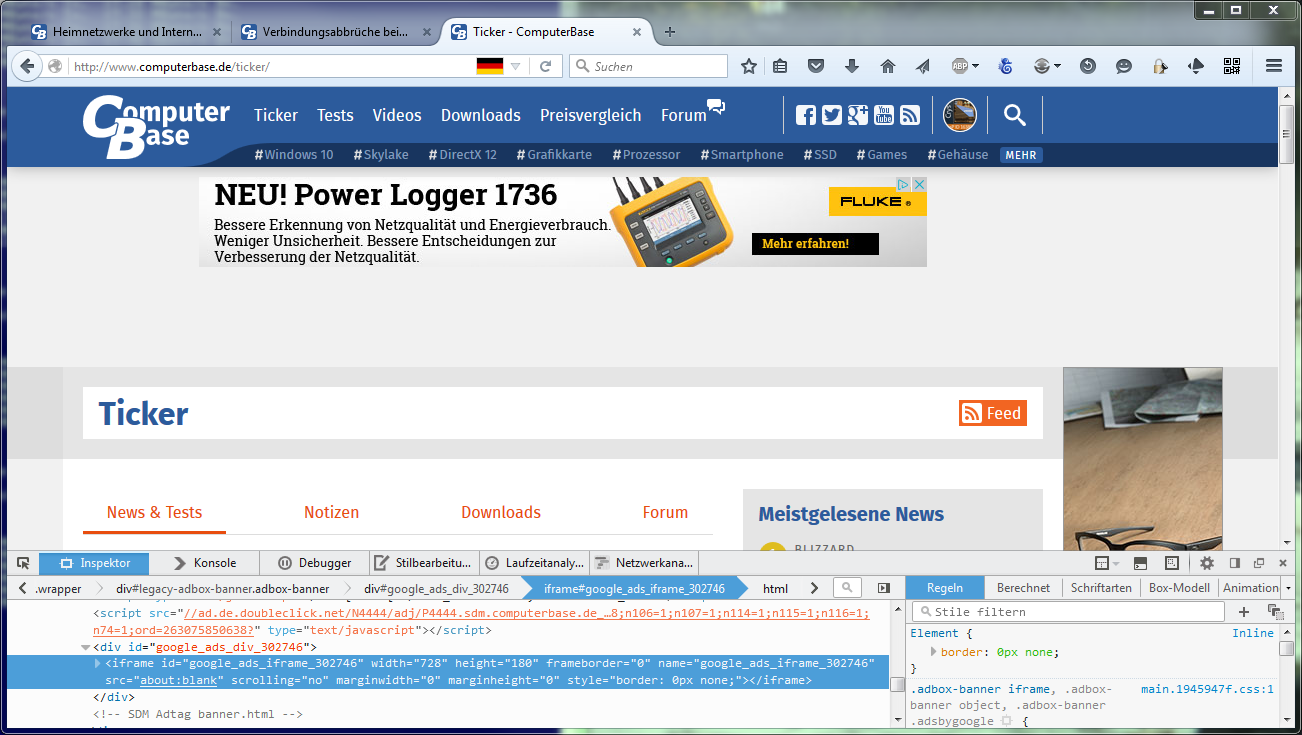Collapse the div google_ads_div_302746 node
The height and width of the screenshot is (735, 1302).
tap(85, 647)
